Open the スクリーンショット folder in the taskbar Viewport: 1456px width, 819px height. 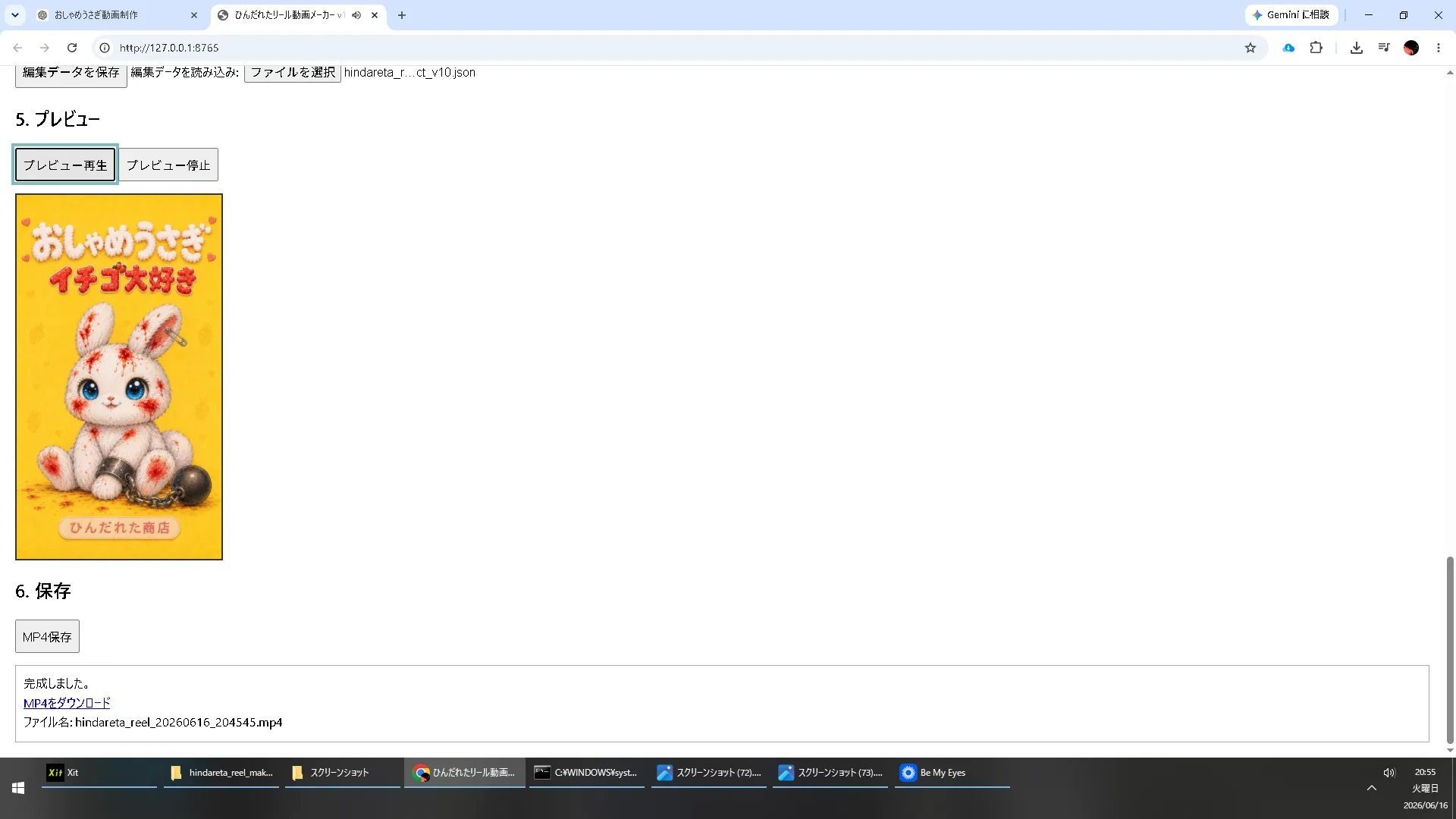343,773
